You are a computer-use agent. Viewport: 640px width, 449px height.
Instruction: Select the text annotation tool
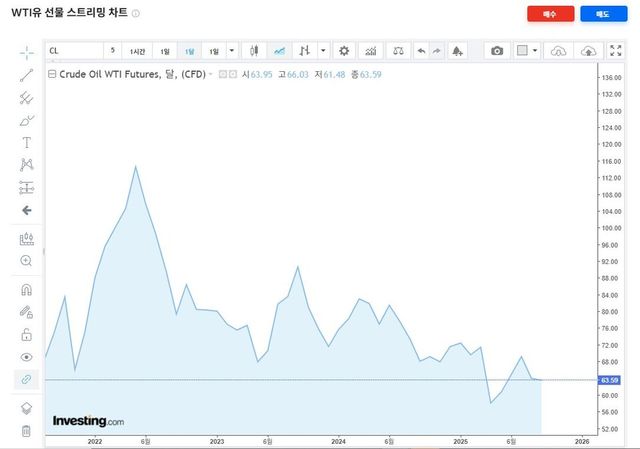pos(27,142)
